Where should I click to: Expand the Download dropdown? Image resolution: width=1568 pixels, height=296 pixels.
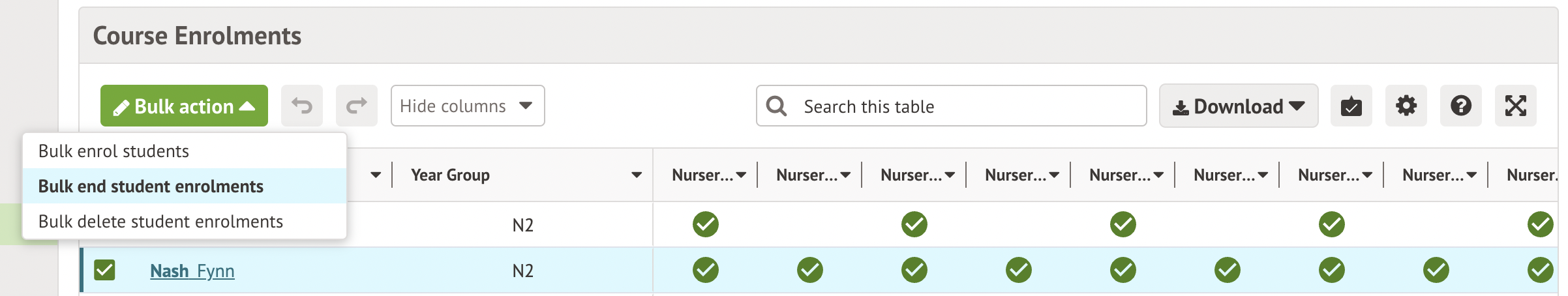(x=1238, y=106)
